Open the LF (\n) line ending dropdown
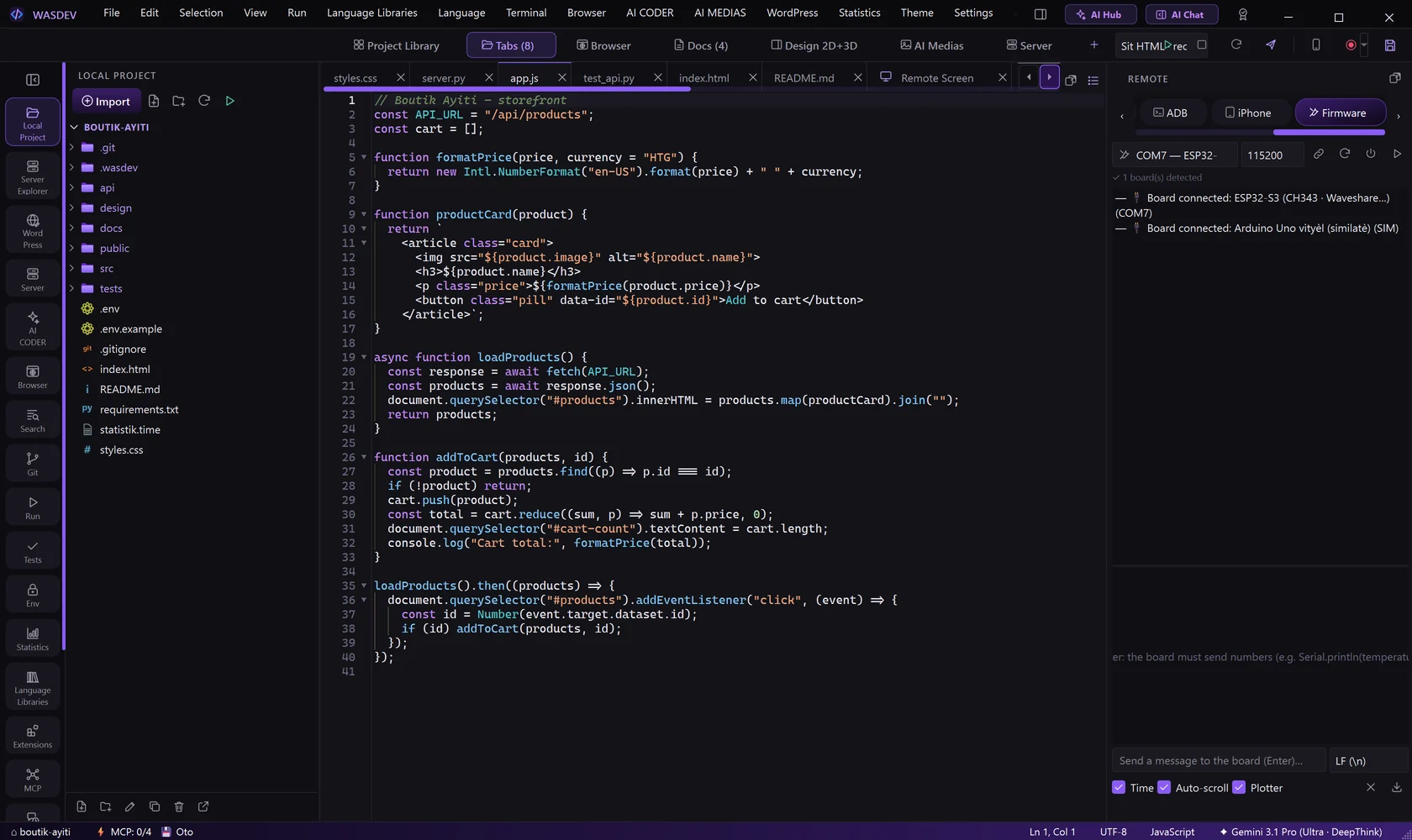This screenshot has width=1412, height=840. point(1367,760)
